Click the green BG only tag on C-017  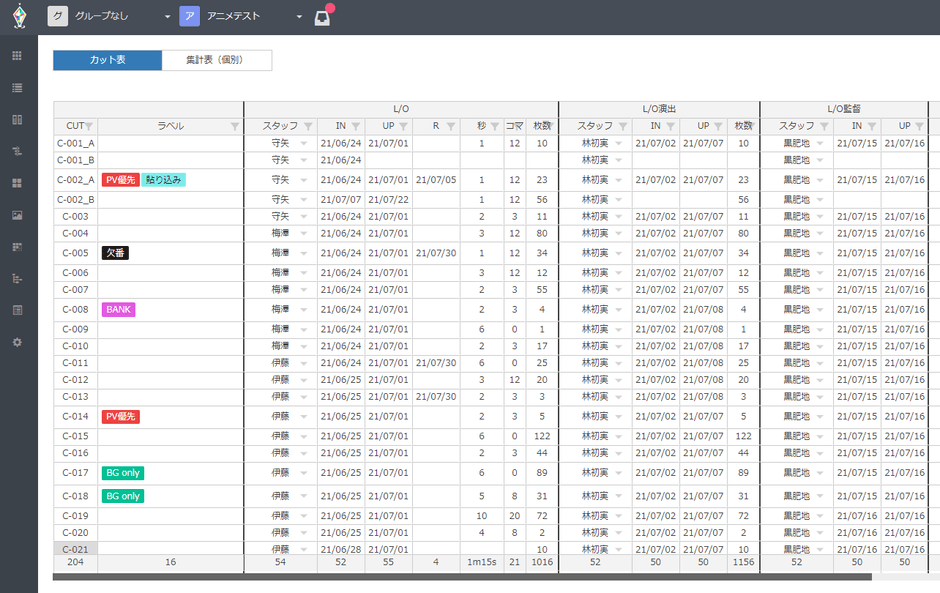(x=123, y=473)
